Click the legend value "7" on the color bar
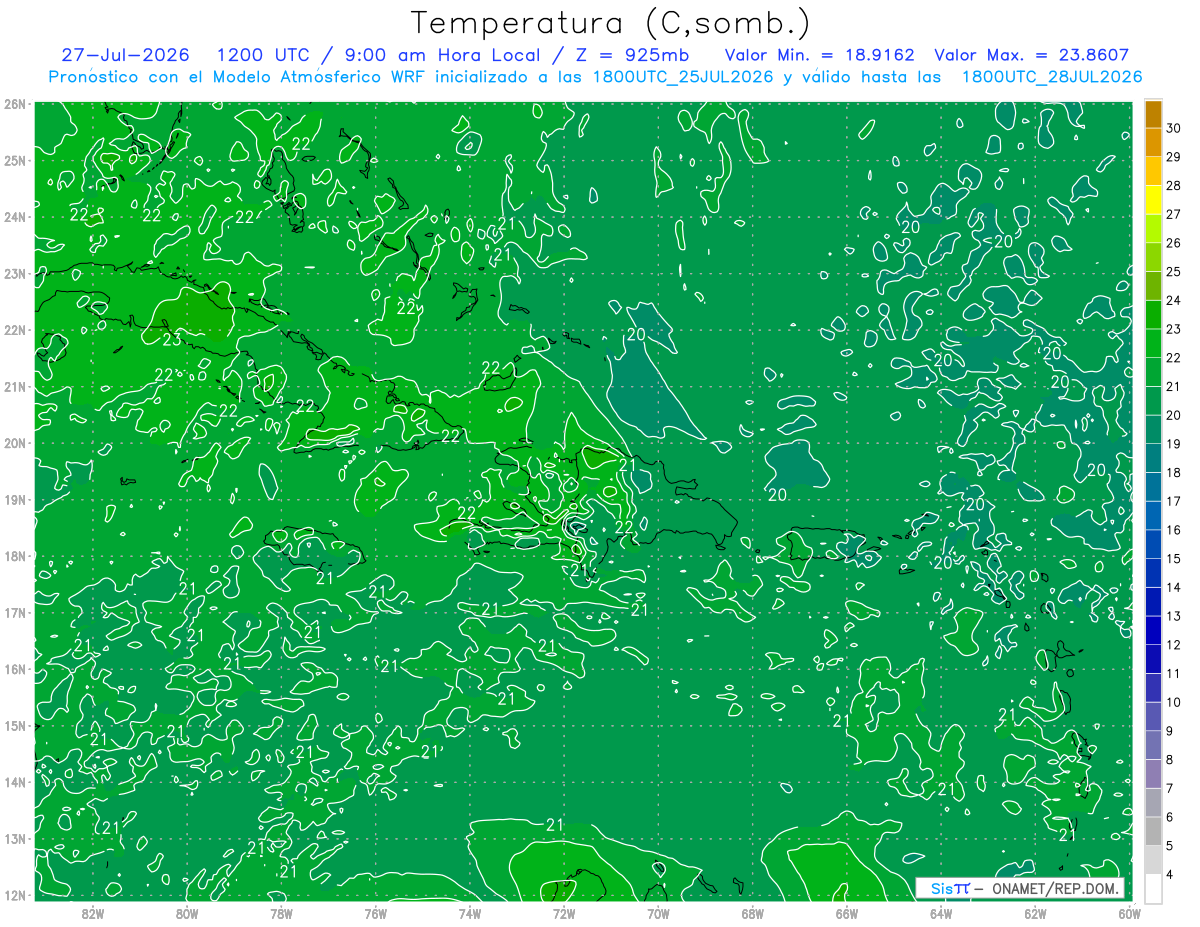1200x927 pixels. pos(1170,788)
